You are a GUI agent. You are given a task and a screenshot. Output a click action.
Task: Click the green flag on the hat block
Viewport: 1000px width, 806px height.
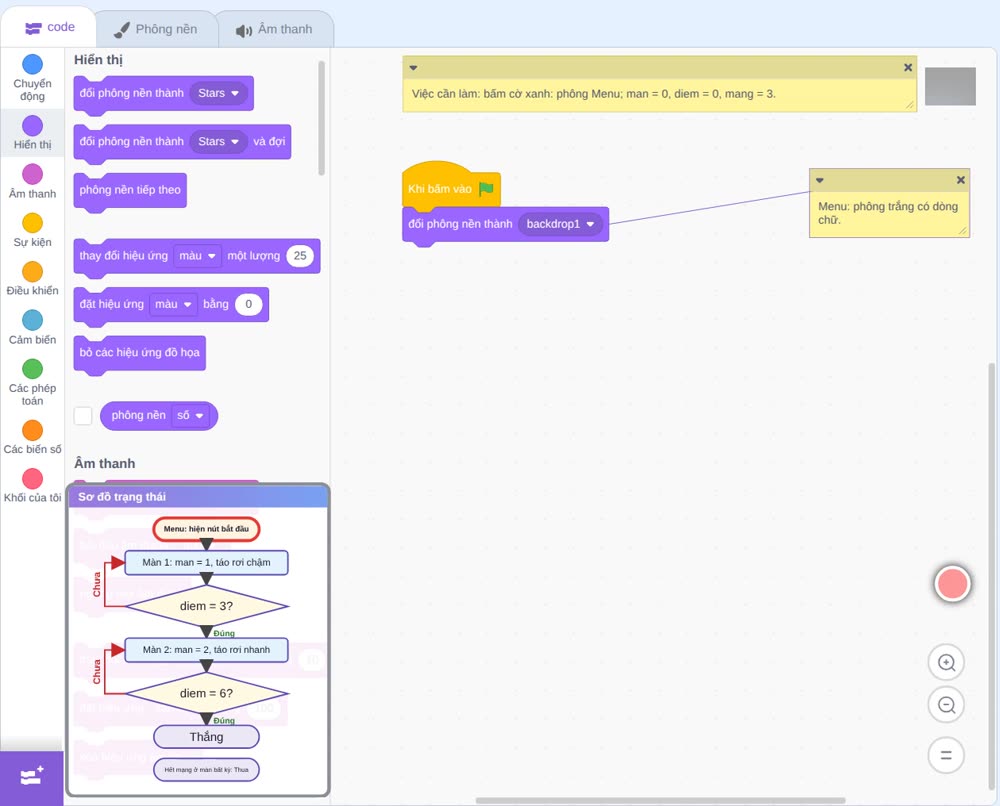[x=486, y=189]
